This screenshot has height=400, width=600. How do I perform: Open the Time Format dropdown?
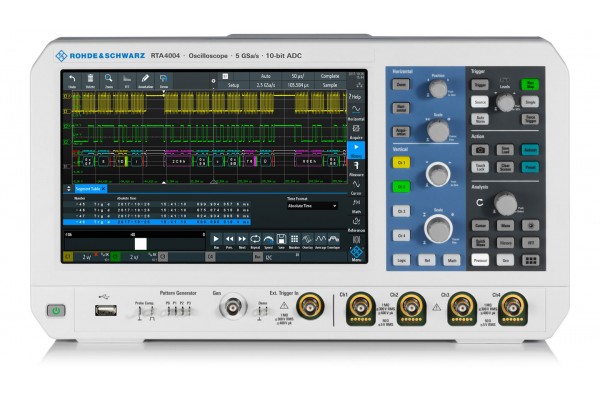click(x=312, y=206)
